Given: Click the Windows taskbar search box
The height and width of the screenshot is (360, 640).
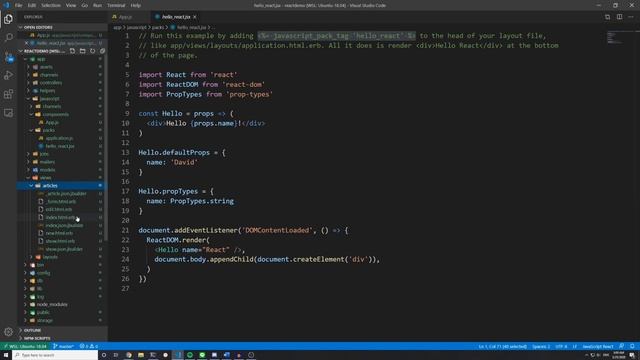Looking at the screenshot, I should (55, 355).
